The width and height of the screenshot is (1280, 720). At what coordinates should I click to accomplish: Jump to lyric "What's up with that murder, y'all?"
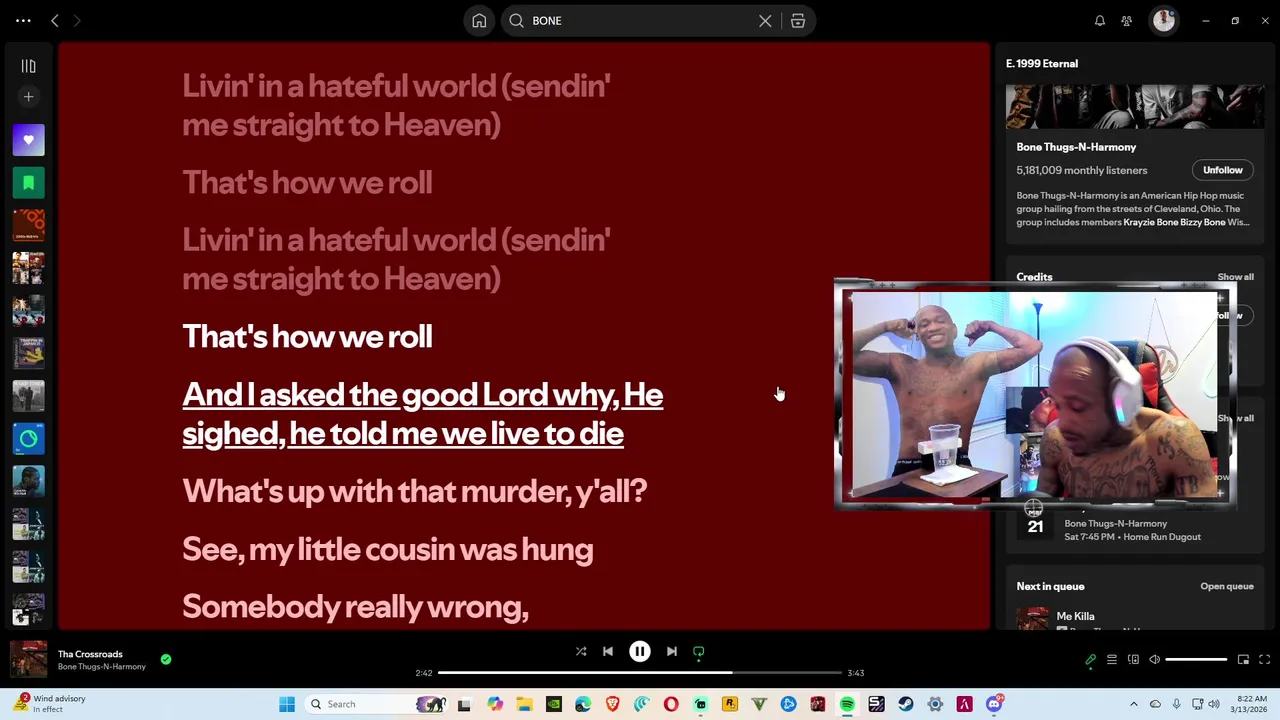(x=415, y=491)
